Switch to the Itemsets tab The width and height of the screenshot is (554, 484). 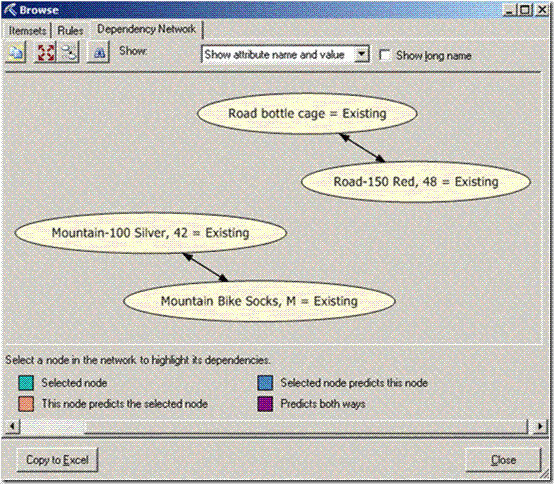(x=27, y=31)
